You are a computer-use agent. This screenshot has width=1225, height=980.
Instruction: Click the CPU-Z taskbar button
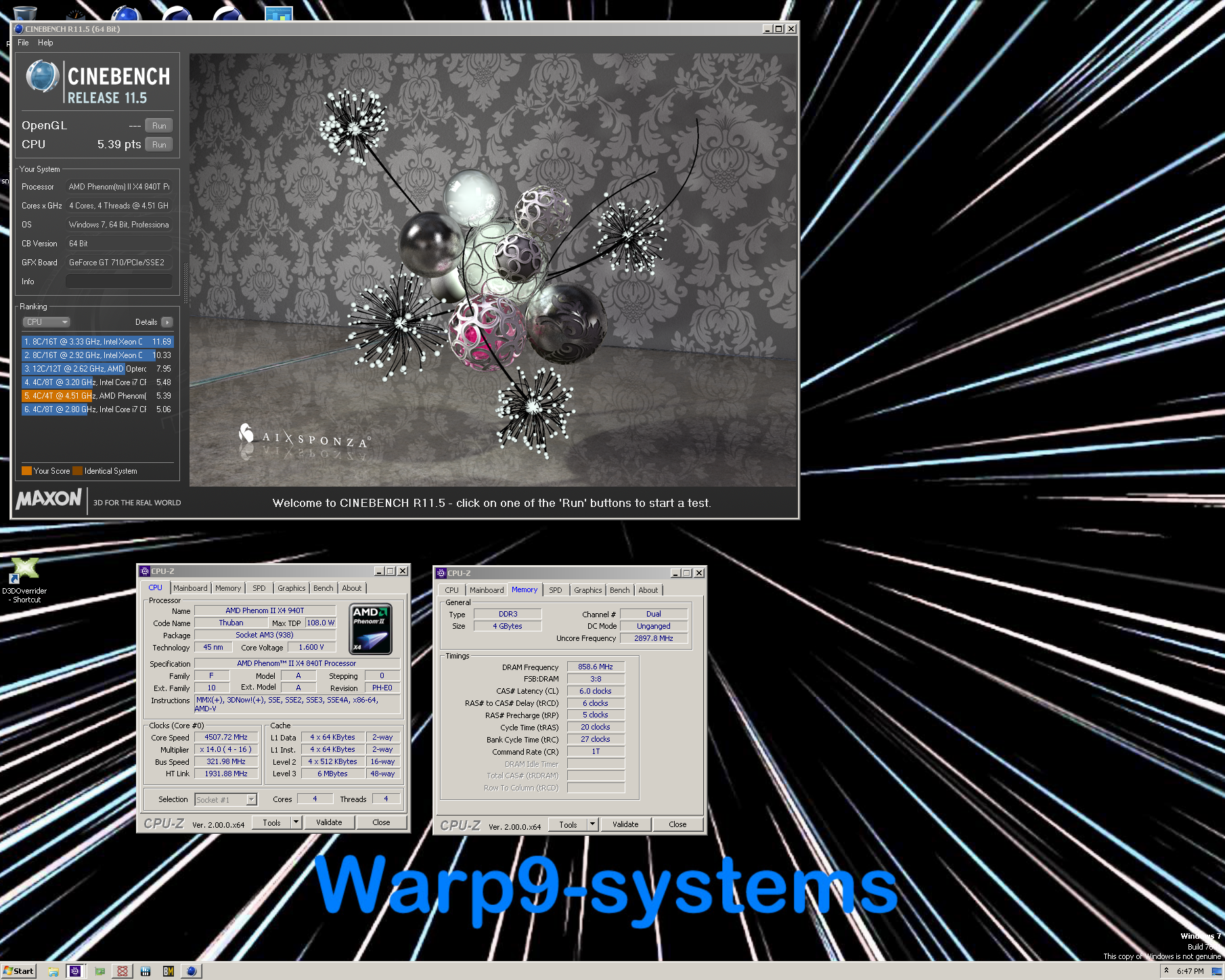tap(76, 971)
